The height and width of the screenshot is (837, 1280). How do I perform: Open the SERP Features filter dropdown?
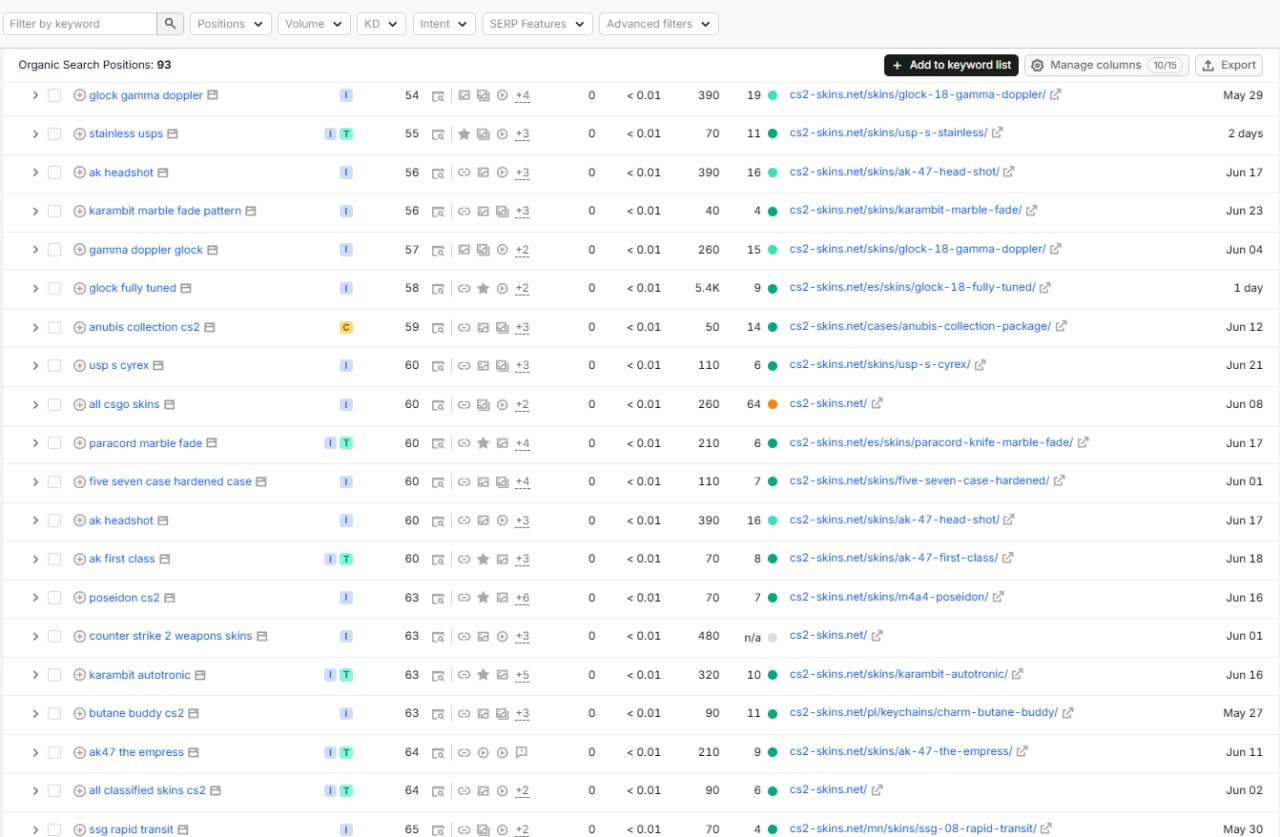coord(537,24)
